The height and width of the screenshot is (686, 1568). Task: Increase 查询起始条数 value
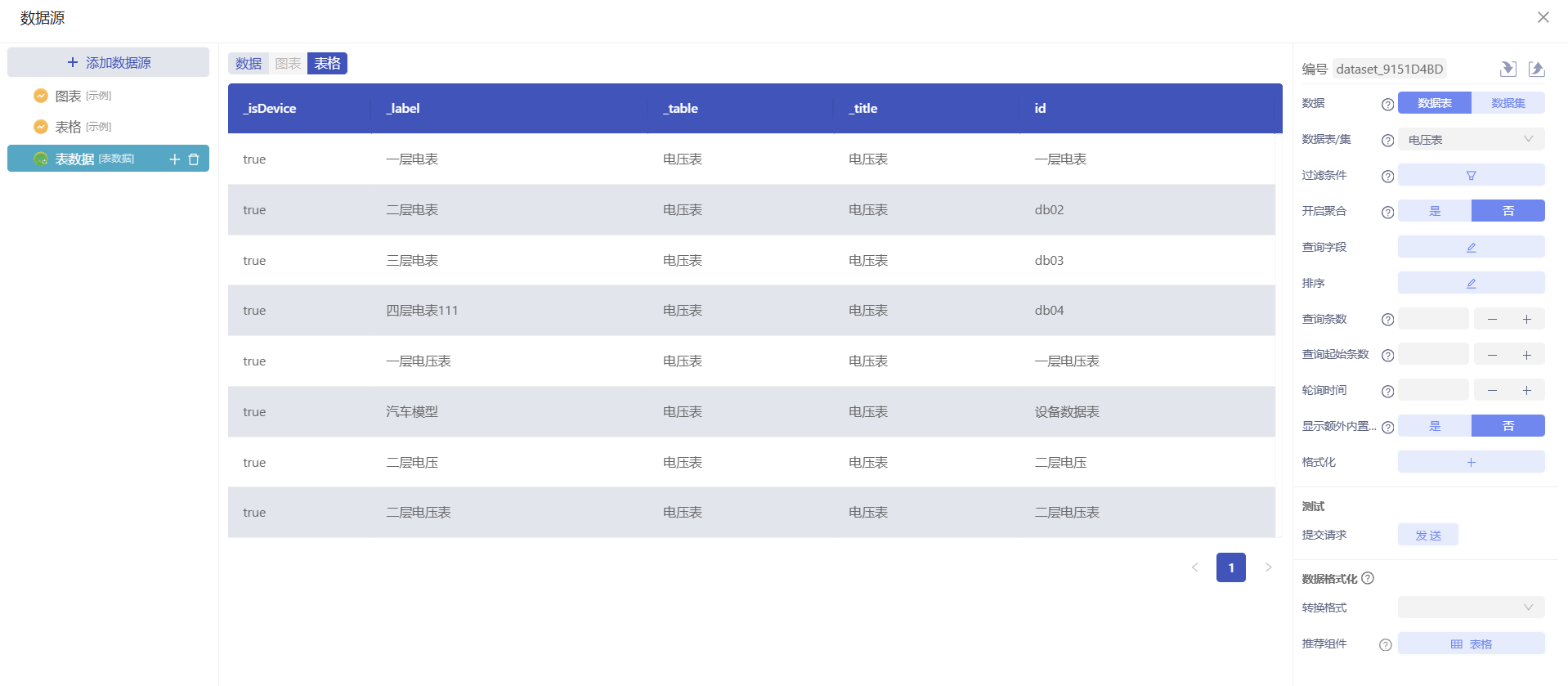click(x=1526, y=355)
